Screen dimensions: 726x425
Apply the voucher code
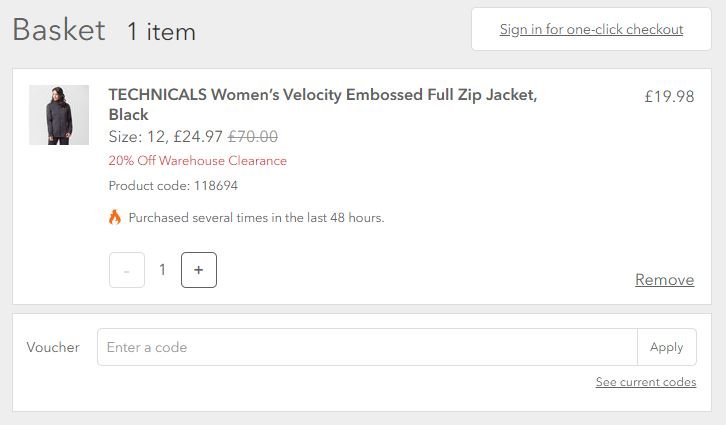667,347
